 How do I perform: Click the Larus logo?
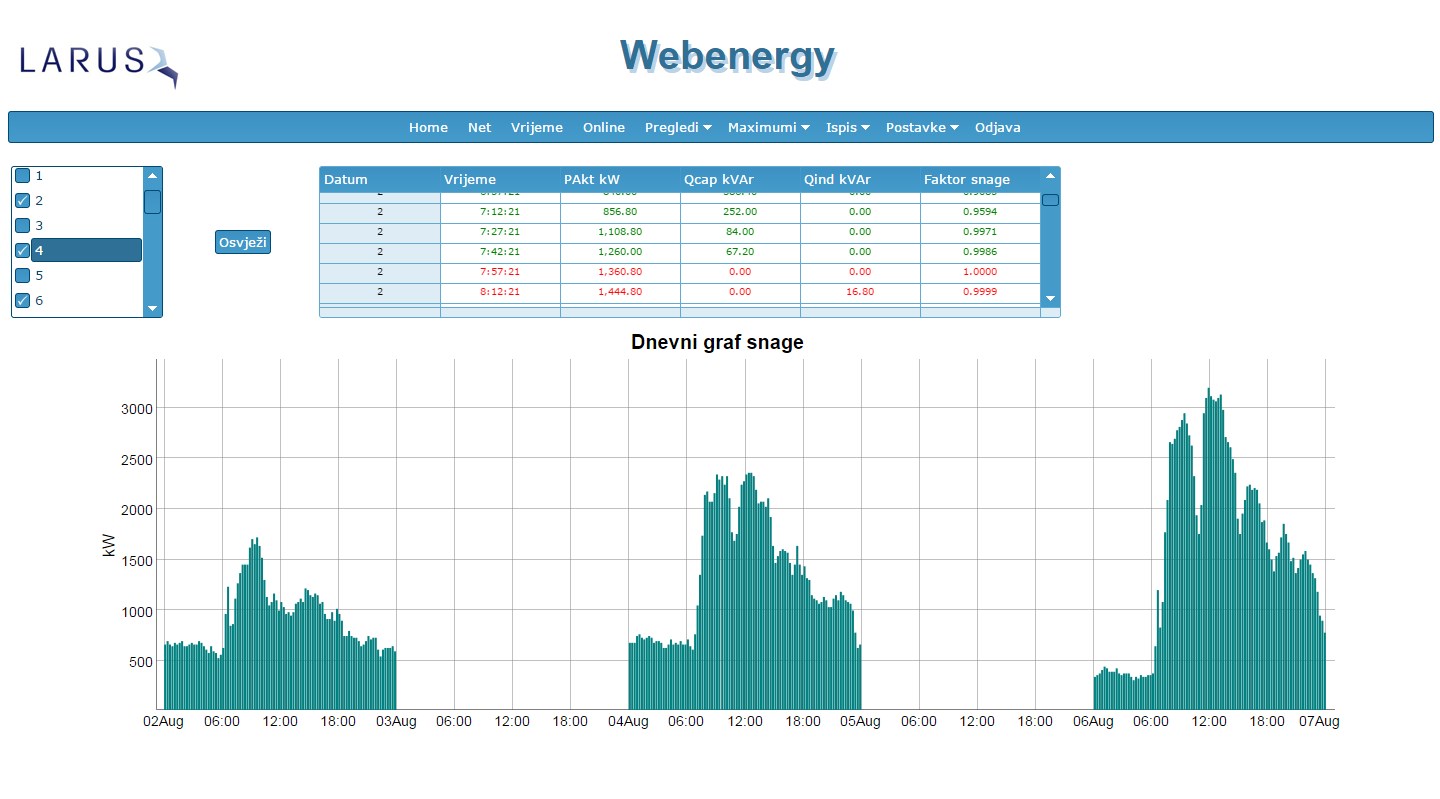pos(98,64)
